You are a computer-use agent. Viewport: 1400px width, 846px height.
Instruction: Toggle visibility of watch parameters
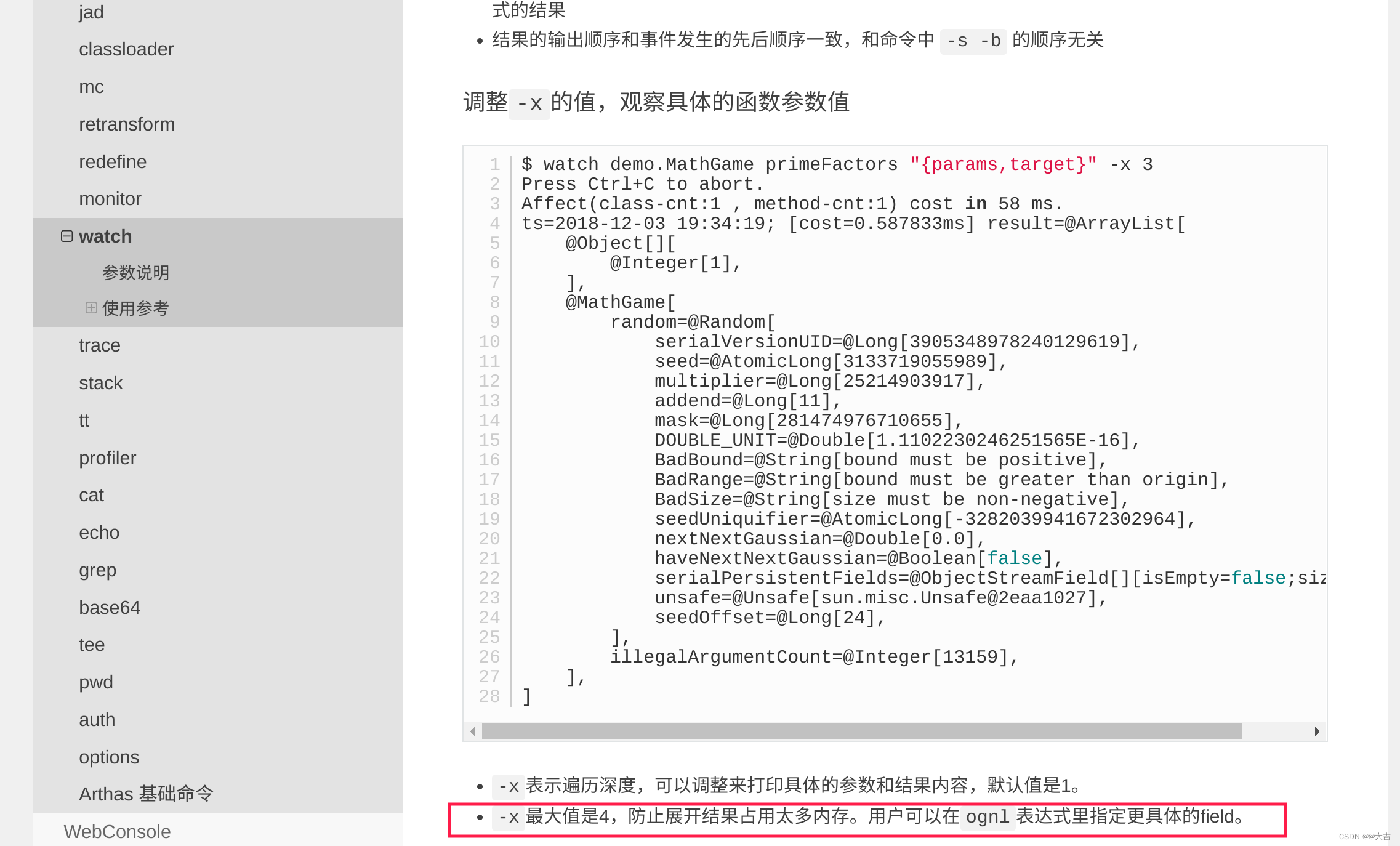pyautogui.click(x=64, y=236)
